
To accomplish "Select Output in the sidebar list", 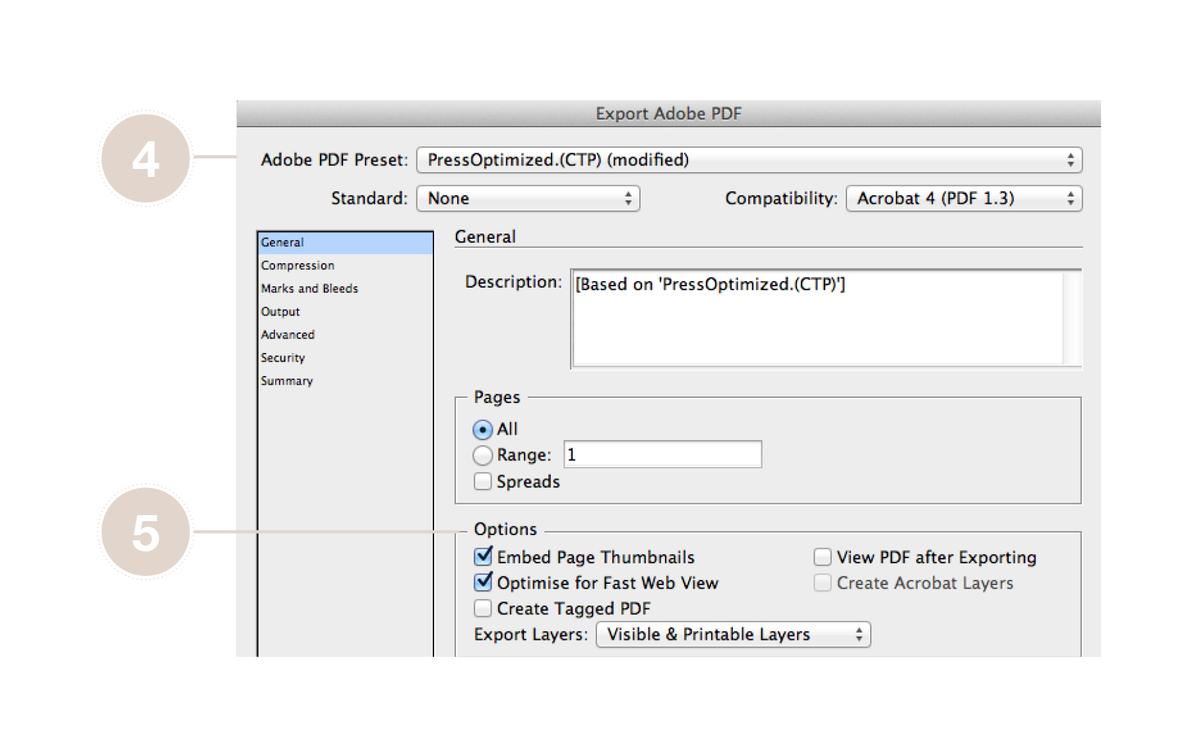I will click(x=345, y=312).
